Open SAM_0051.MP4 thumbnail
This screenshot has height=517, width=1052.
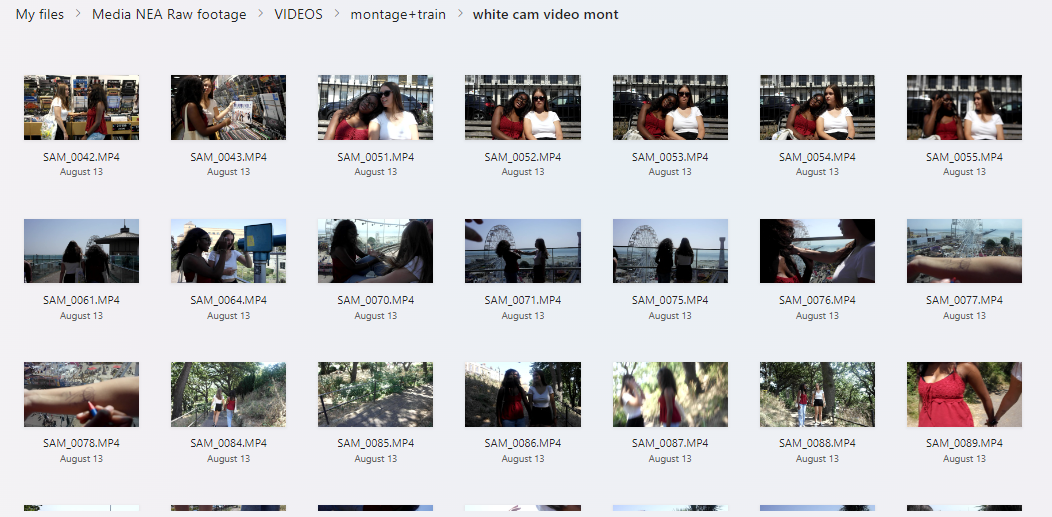pos(375,107)
